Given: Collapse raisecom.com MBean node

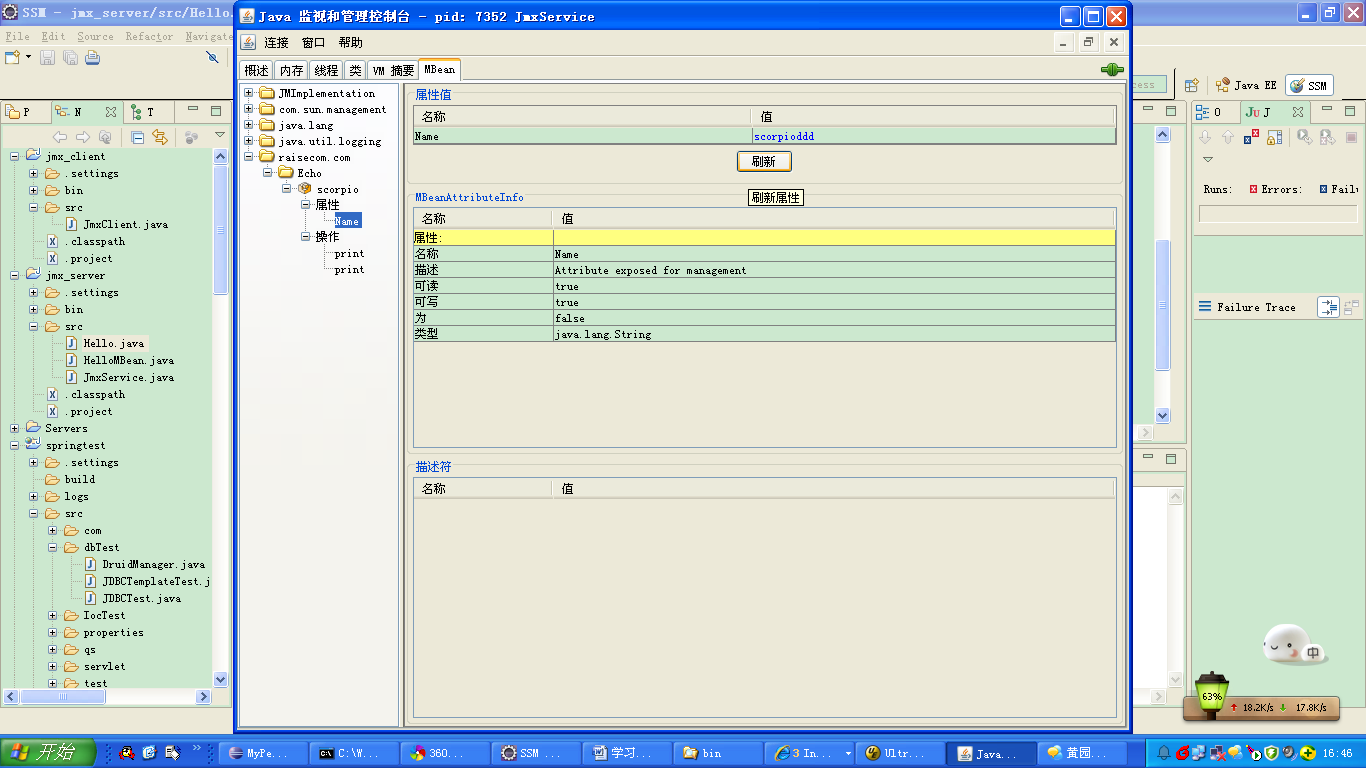Looking at the screenshot, I should [x=249, y=157].
